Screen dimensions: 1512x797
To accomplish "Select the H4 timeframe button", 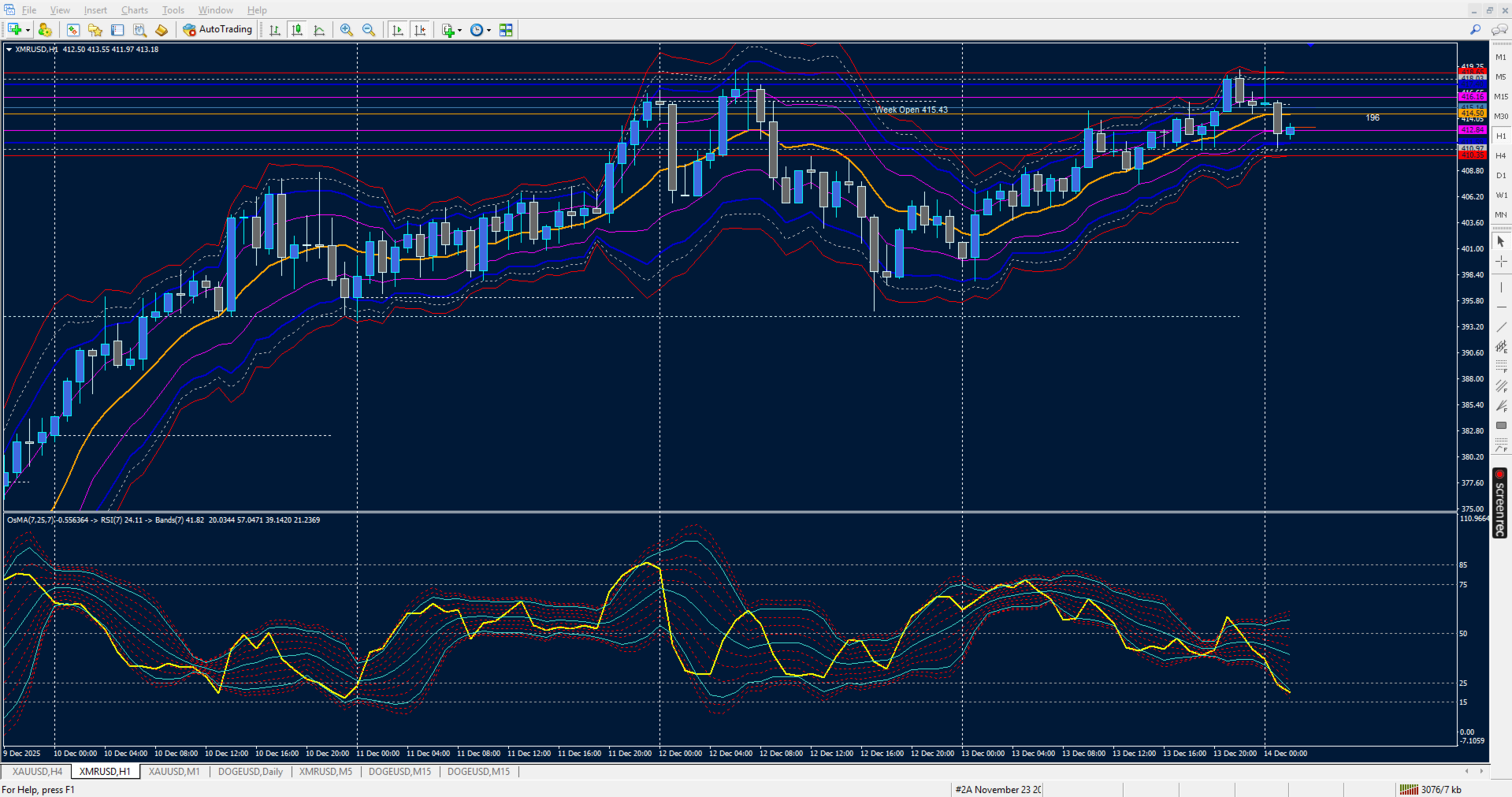I will coord(1501,155).
